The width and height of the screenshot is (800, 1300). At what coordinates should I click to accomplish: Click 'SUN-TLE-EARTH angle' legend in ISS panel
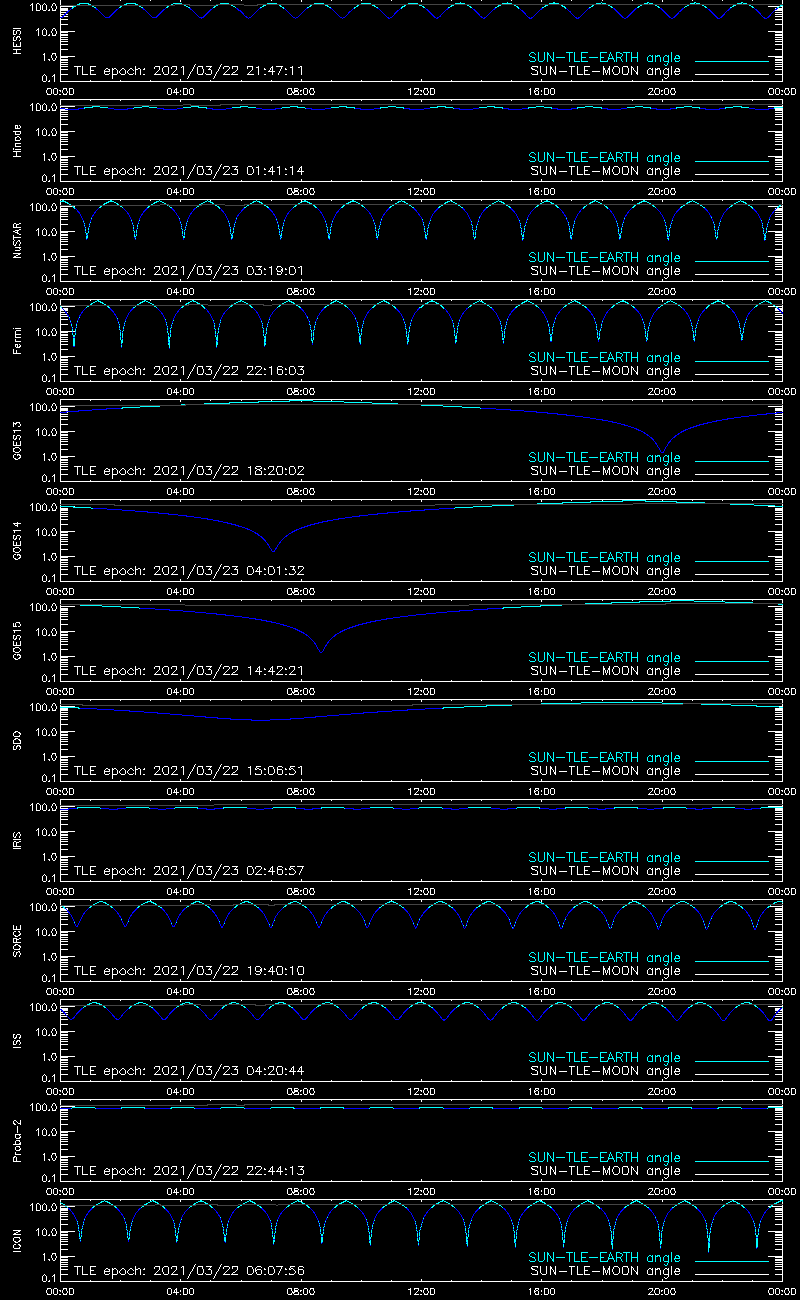coord(604,1058)
